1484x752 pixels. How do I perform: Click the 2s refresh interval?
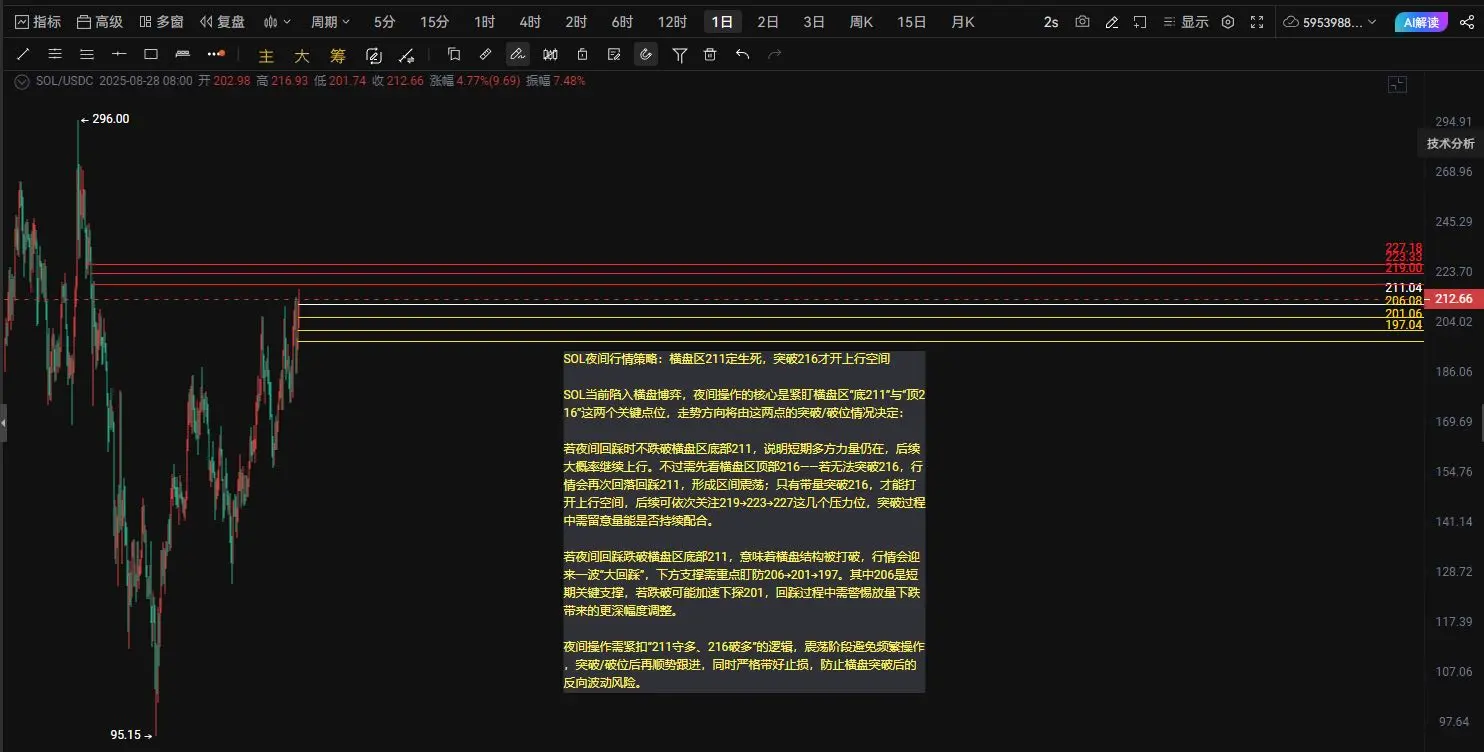[1051, 21]
